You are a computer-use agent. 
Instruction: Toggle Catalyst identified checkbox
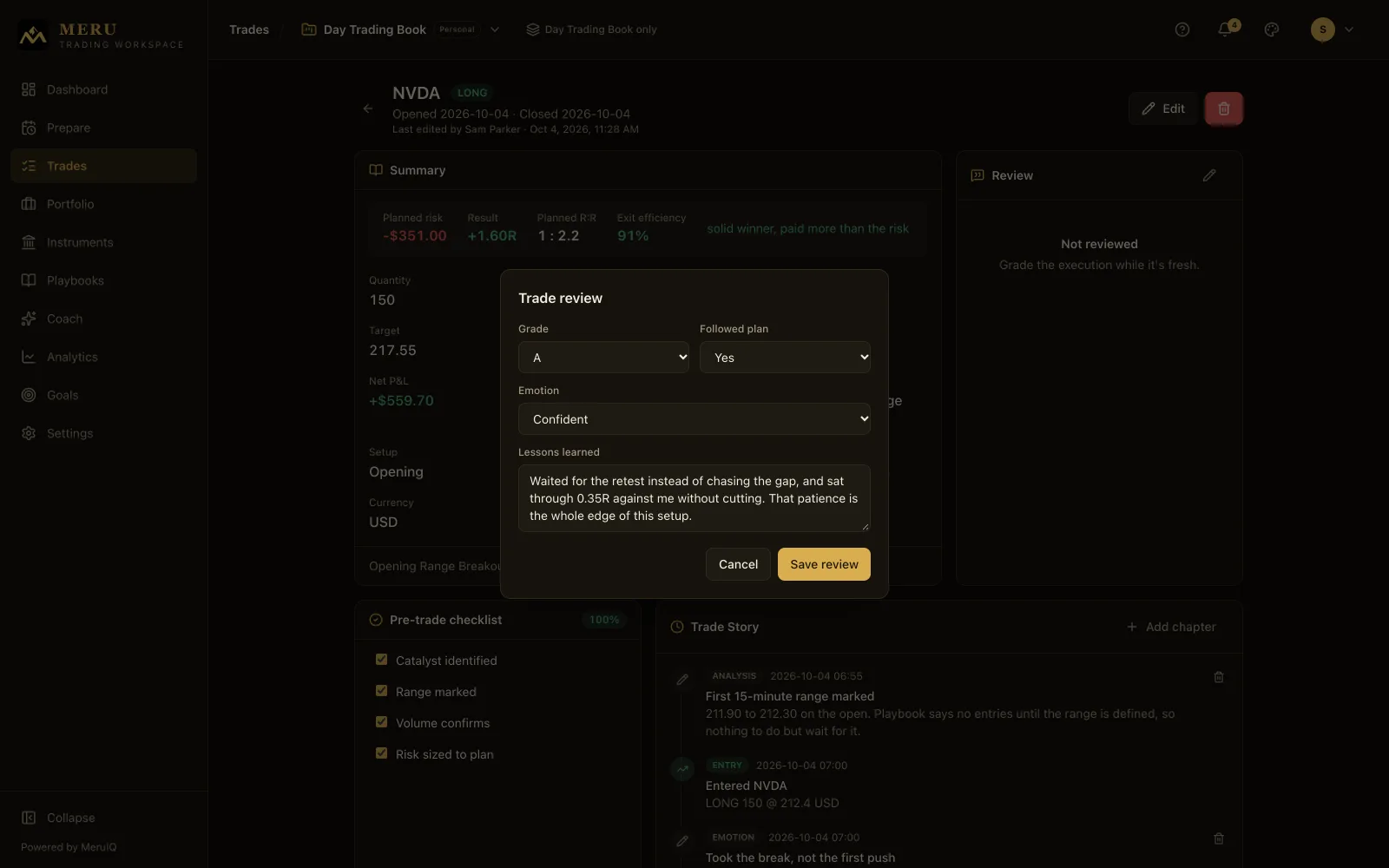pyautogui.click(x=381, y=660)
